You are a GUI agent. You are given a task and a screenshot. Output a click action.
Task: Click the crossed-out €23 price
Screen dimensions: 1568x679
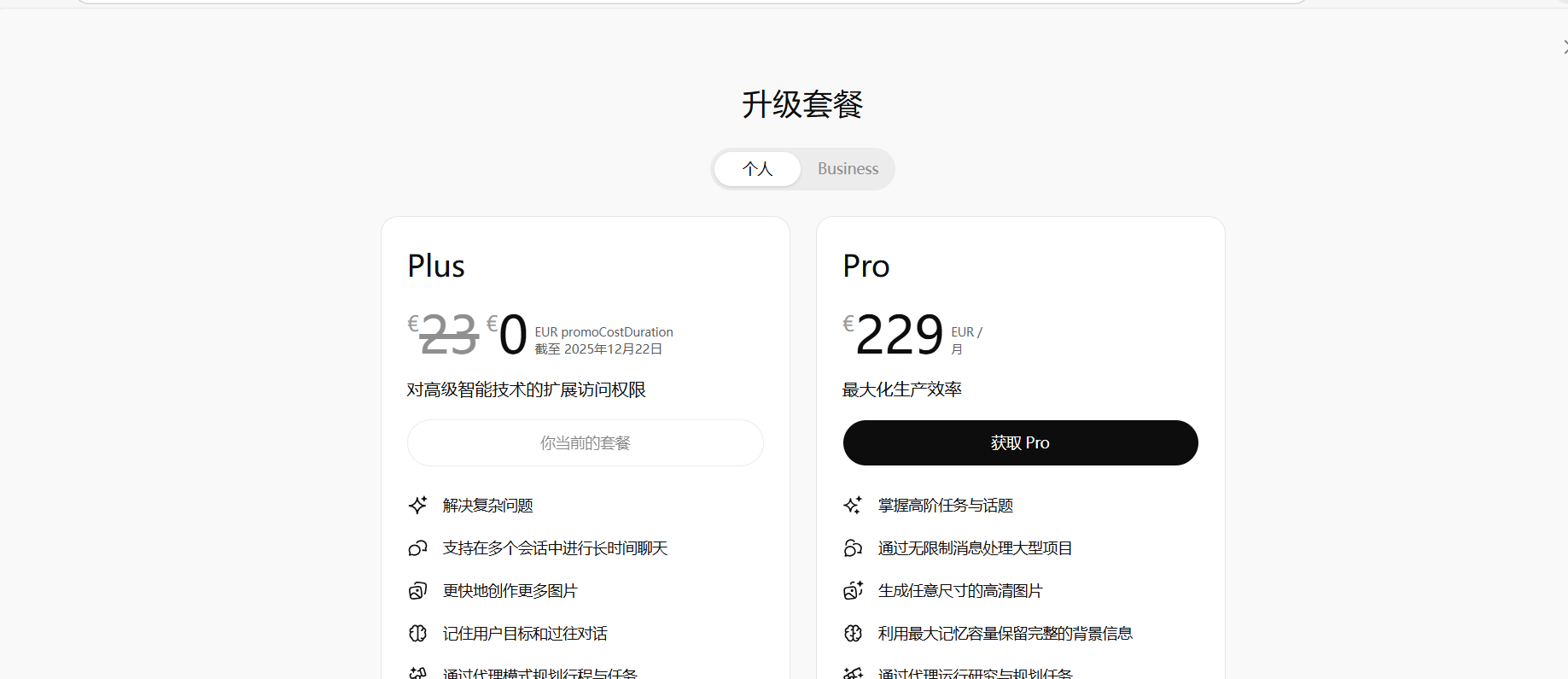click(x=443, y=334)
